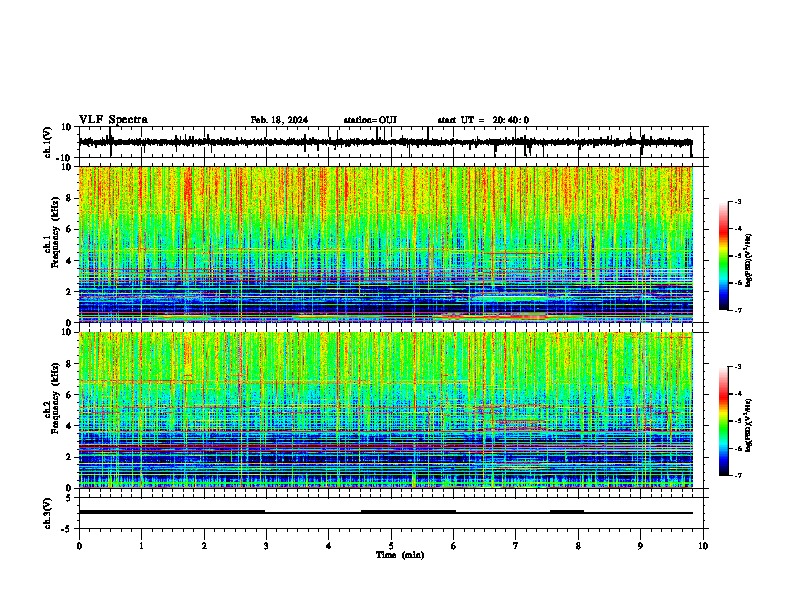This screenshot has height=612, width=792.
Task: Click time axis tick label 1
Action: (141, 546)
